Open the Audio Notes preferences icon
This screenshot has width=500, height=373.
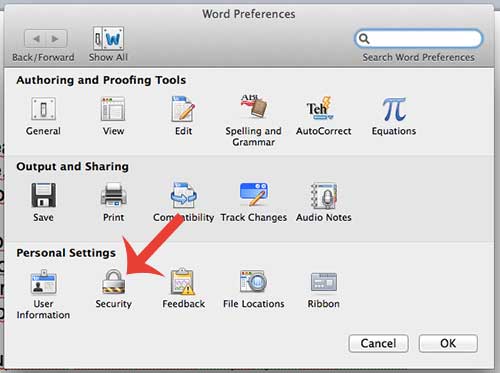tap(324, 195)
